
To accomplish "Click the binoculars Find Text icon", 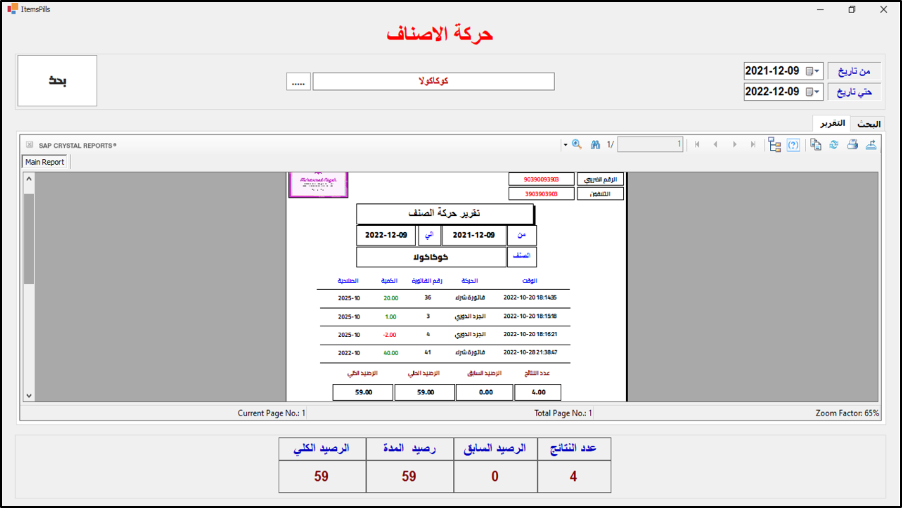I will (x=595, y=145).
